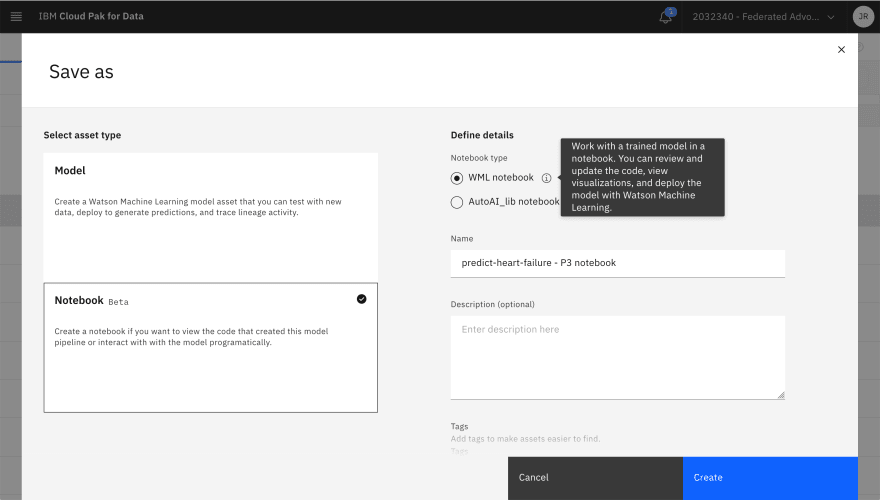Click the Name input field
Viewport: 880px width, 500px height.
tap(617, 263)
